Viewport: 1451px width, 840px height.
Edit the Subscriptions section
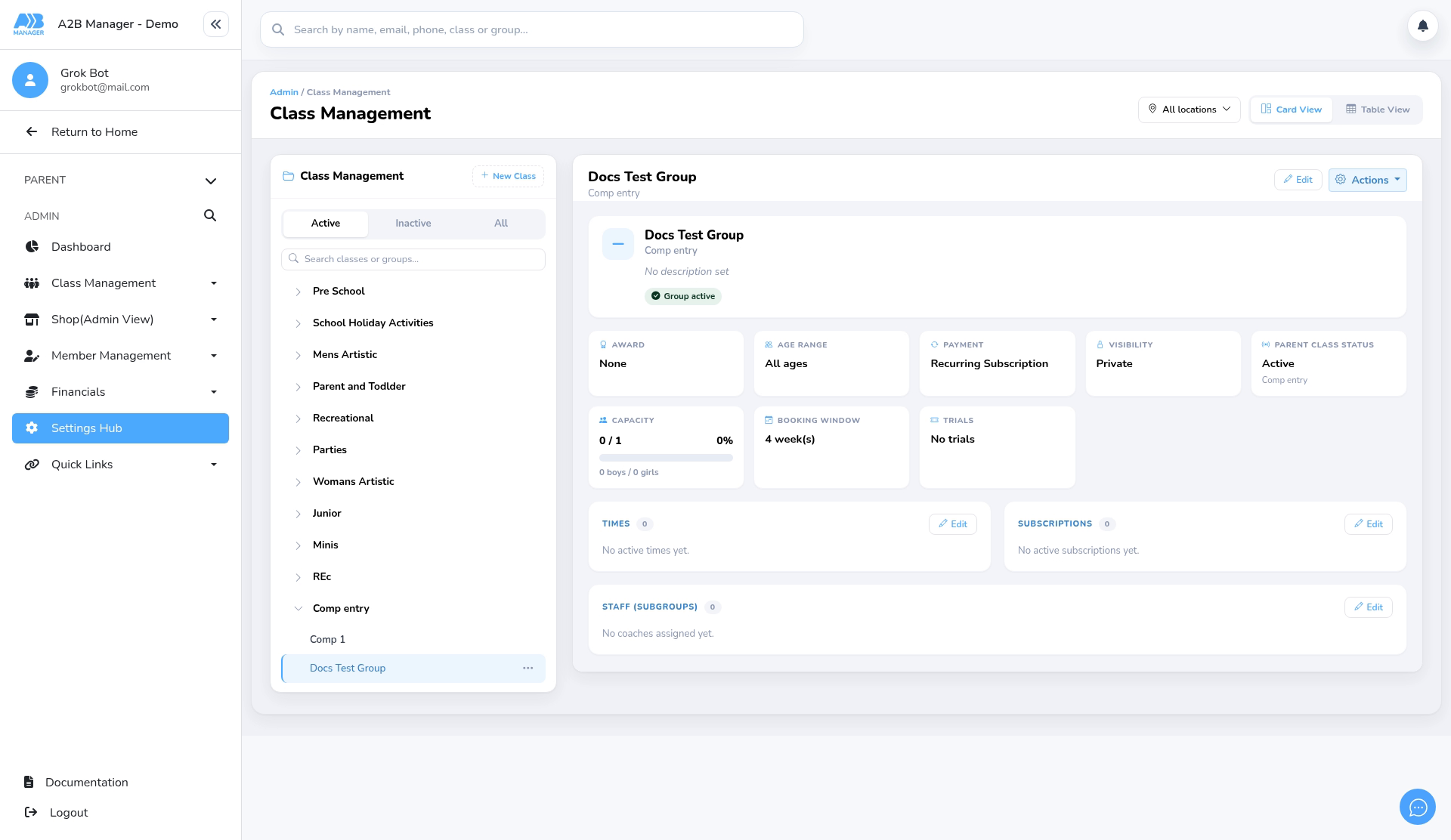(1369, 524)
